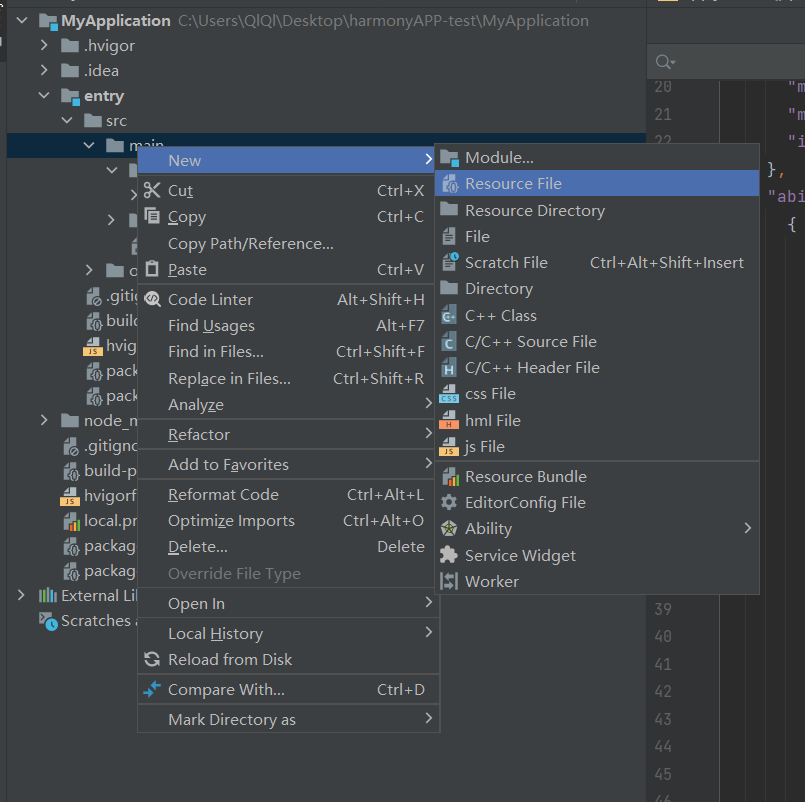Open the Ability submenu arrow

point(748,528)
